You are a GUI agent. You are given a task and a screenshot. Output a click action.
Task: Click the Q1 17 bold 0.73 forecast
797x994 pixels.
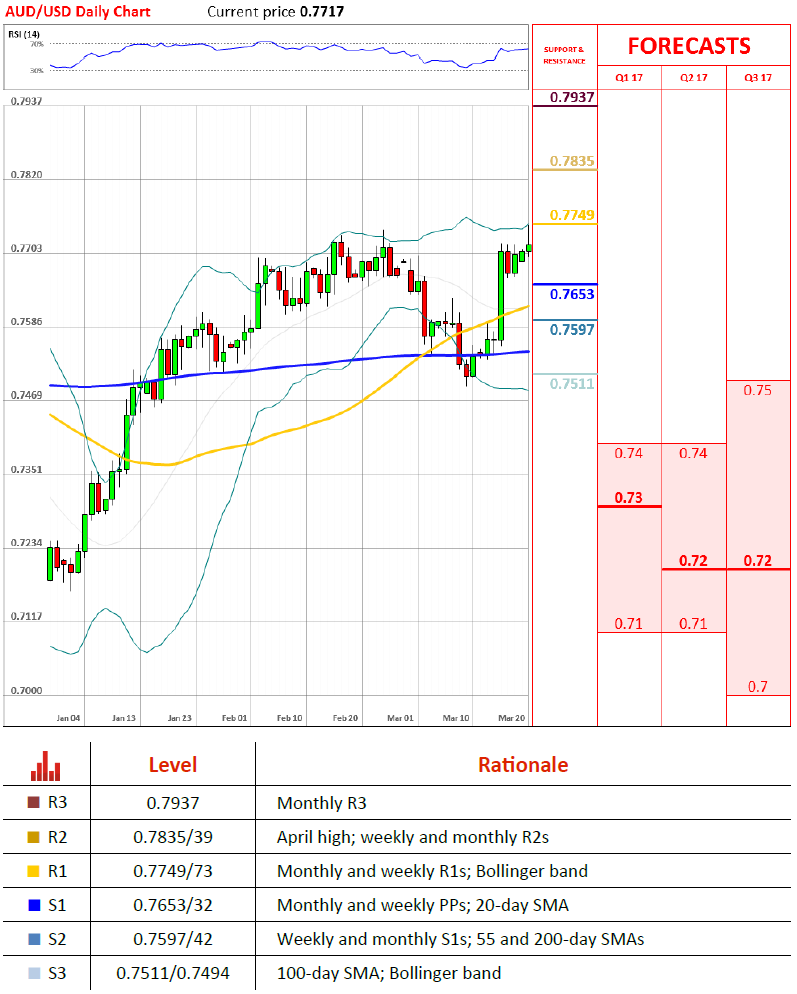[628, 498]
